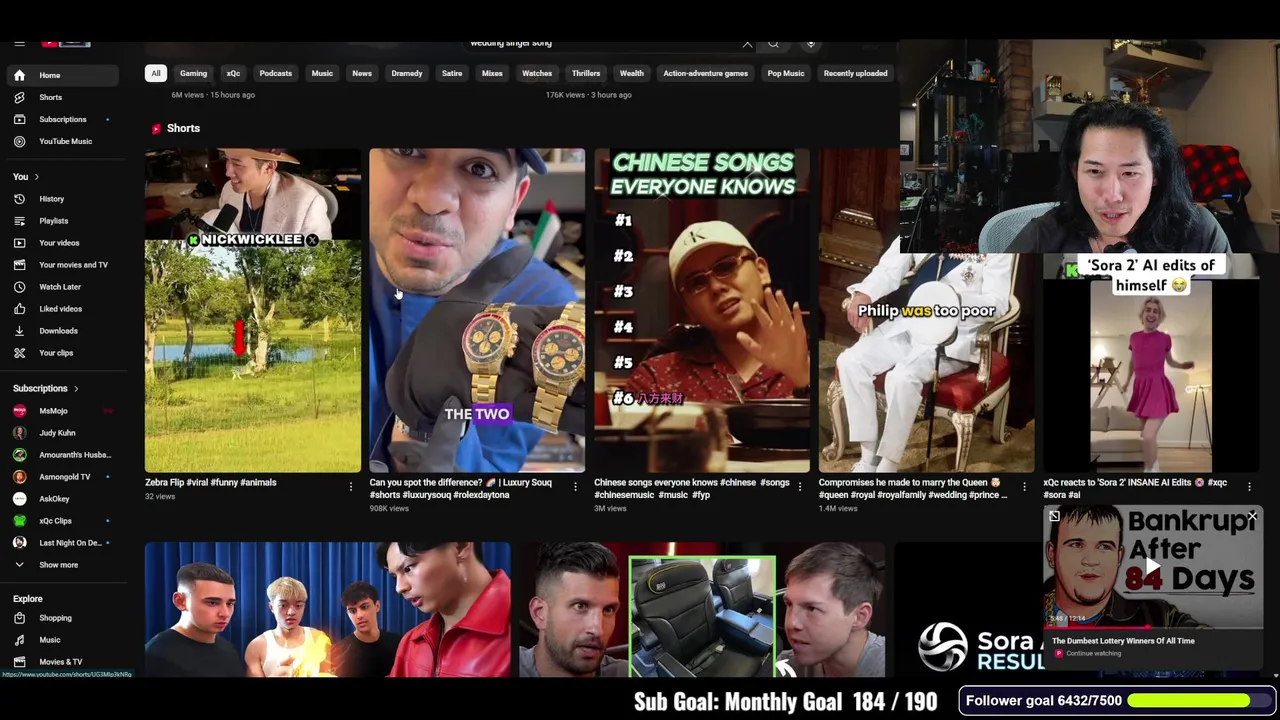
Task: Open Movies & TV icon under Explore
Action: [x=19, y=662]
